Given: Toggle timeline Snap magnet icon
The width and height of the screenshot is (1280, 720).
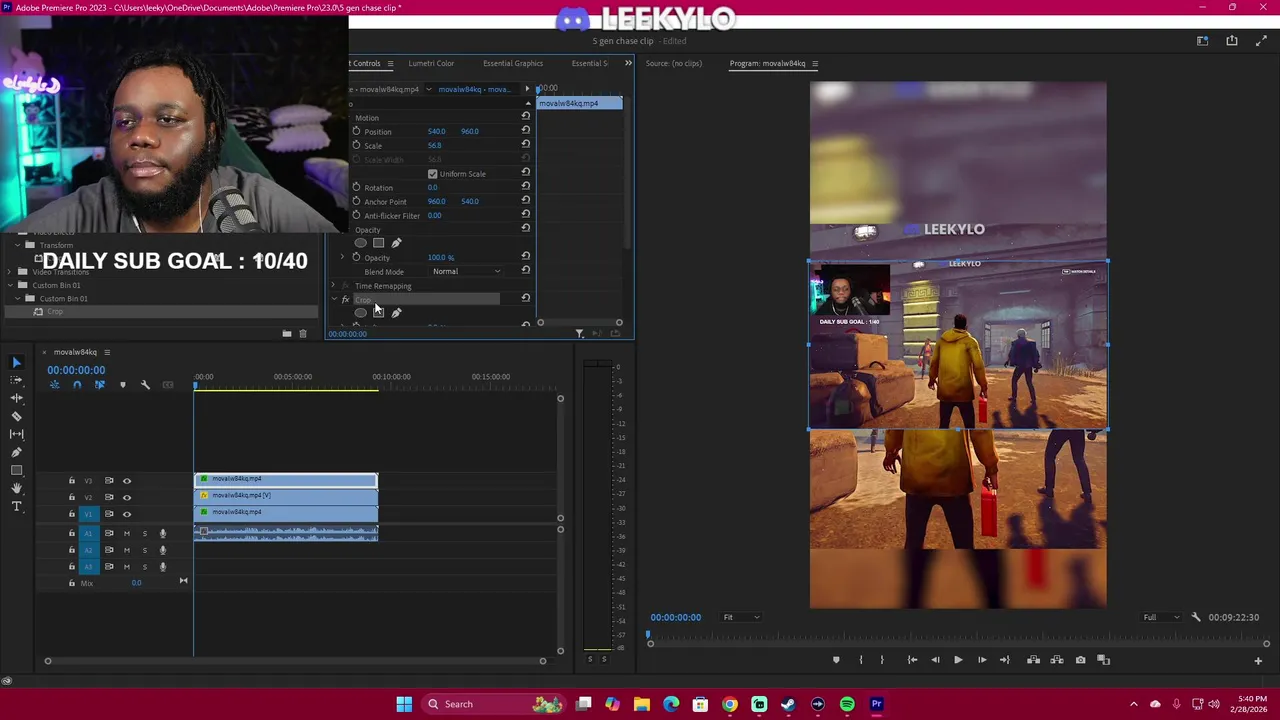Looking at the screenshot, I should coord(77,385).
